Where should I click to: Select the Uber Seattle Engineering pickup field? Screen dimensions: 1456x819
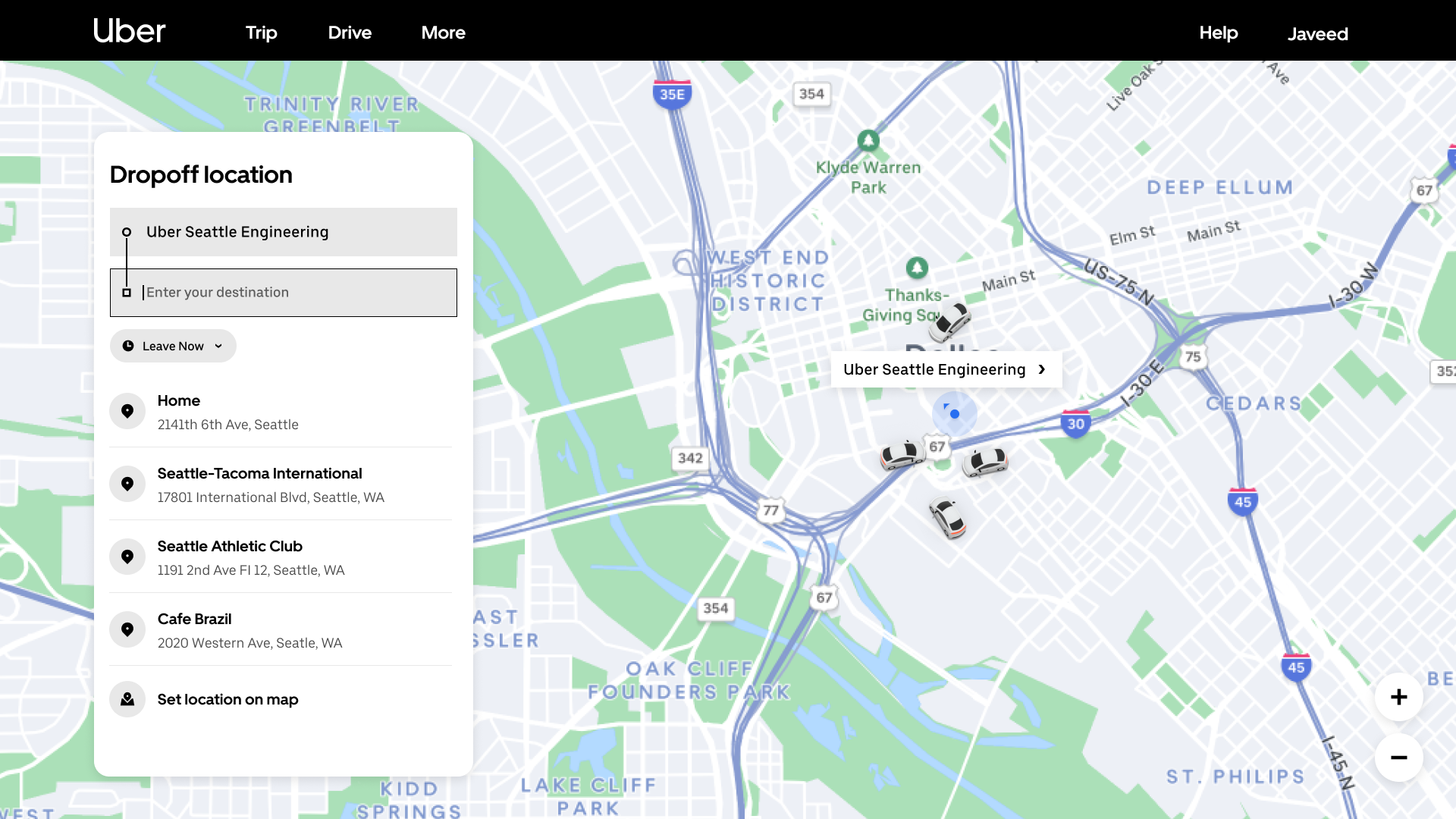point(284,232)
